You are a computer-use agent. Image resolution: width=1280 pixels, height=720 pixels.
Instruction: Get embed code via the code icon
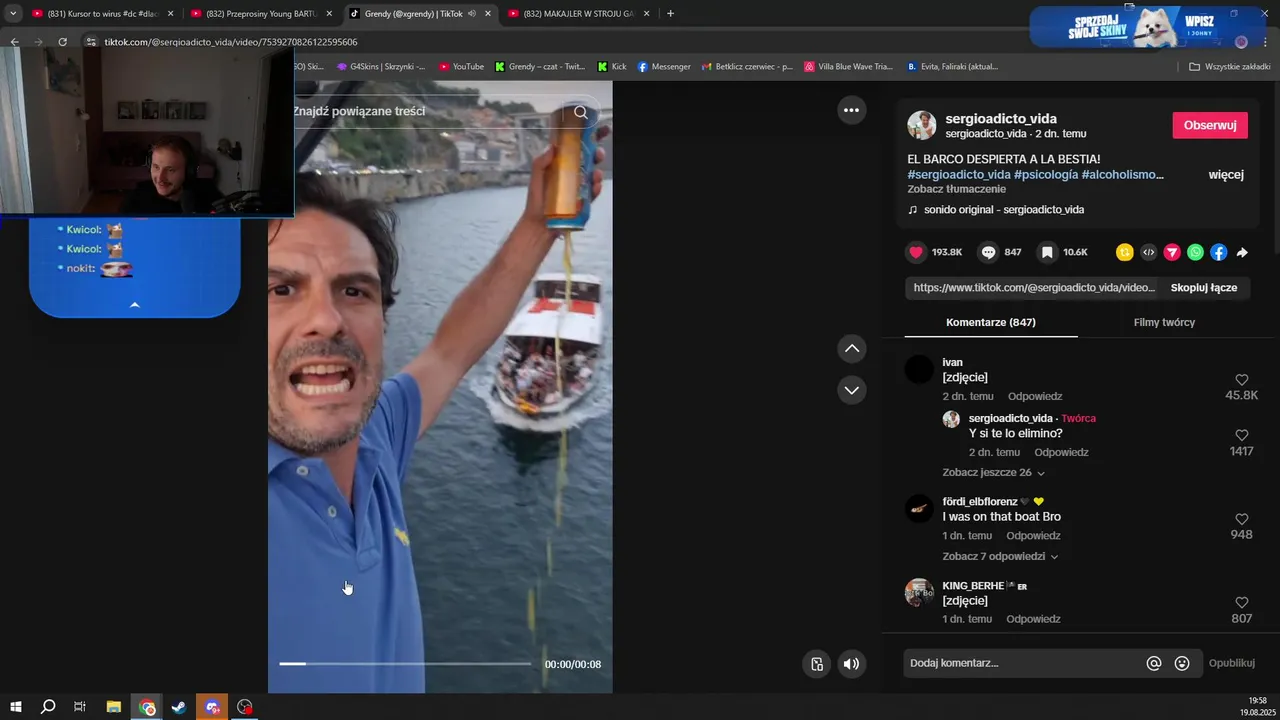click(x=1149, y=253)
